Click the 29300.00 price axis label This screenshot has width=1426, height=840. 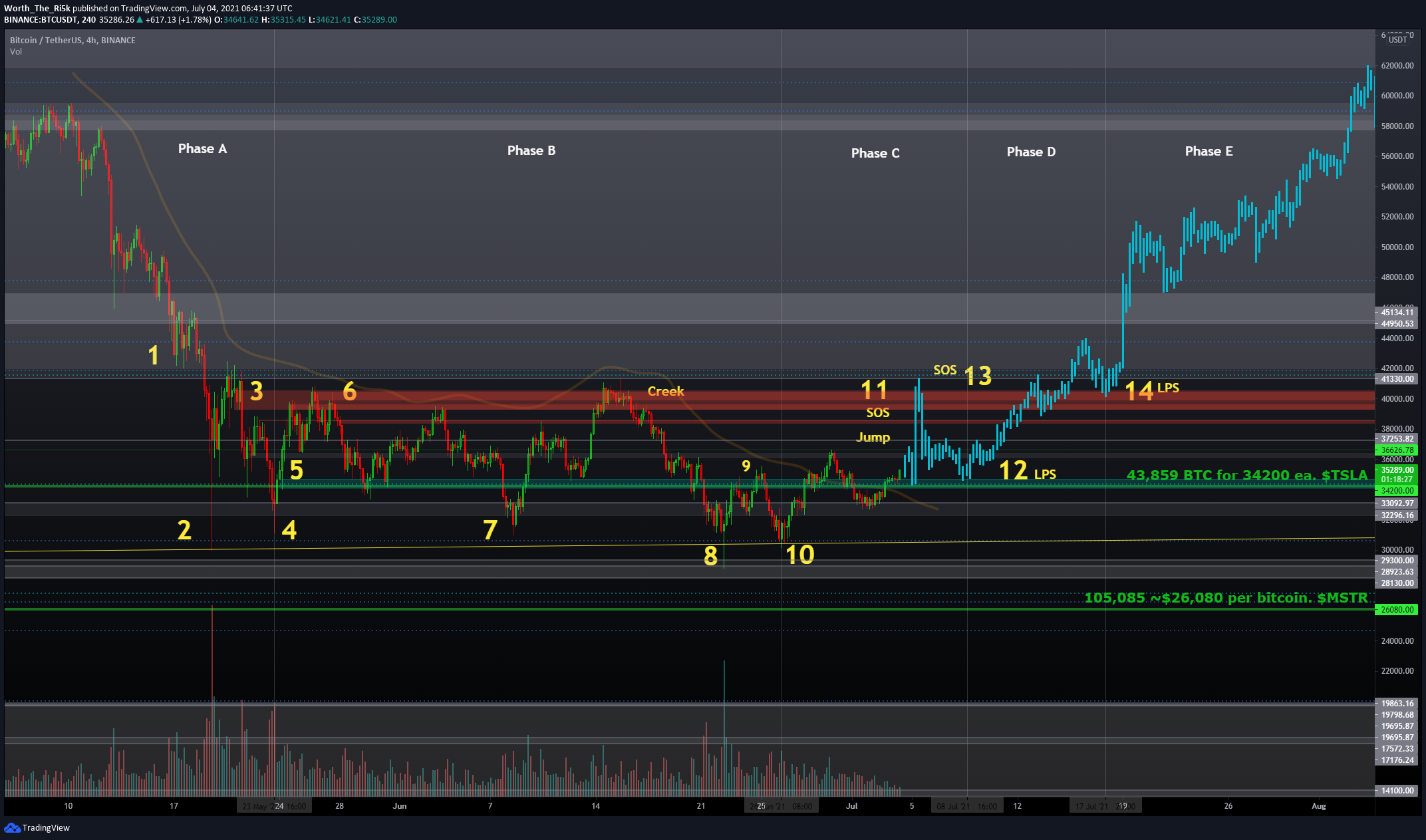[x=1396, y=560]
